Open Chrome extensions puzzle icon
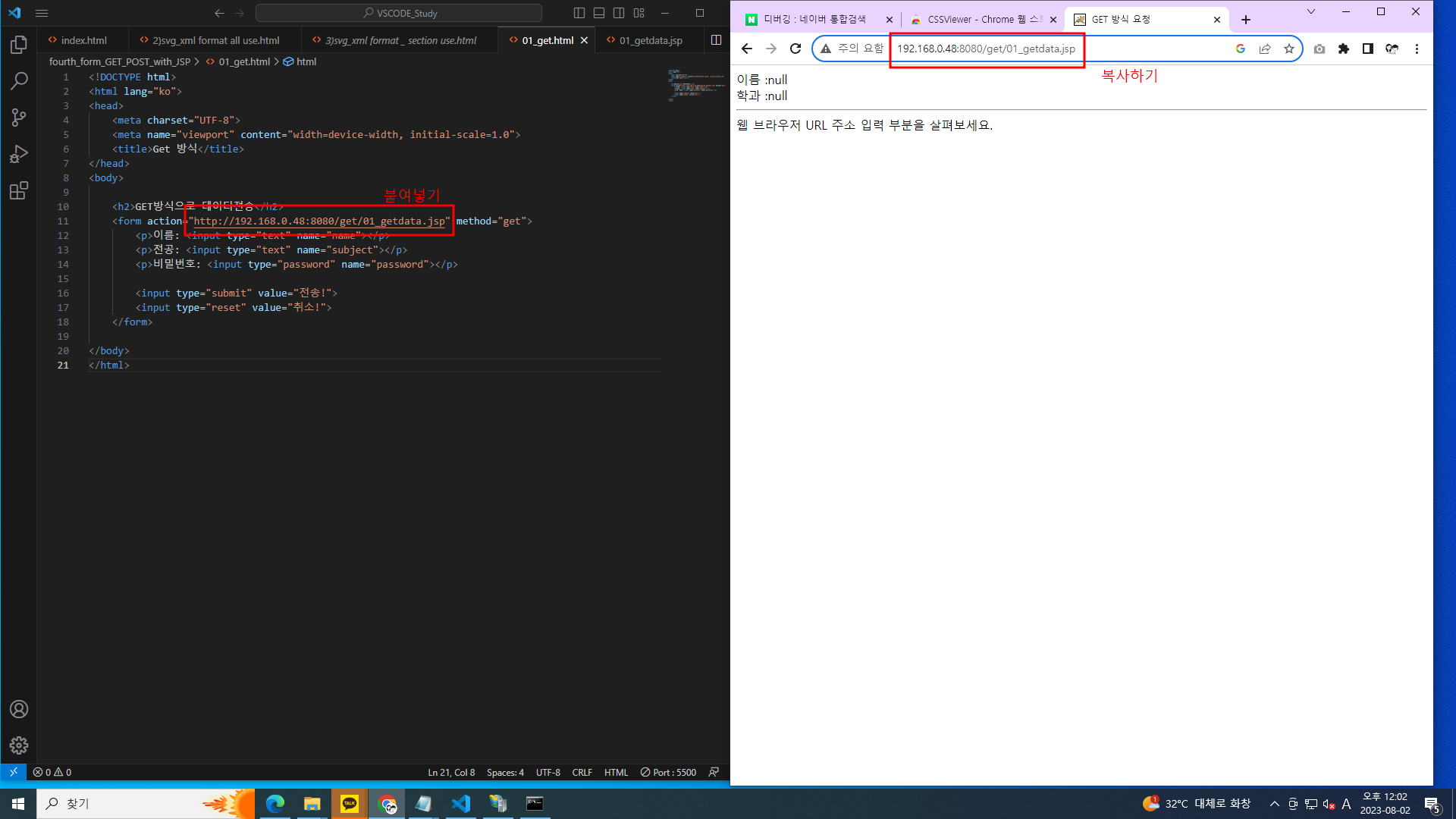1456x819 pixels. (1343, 49)
